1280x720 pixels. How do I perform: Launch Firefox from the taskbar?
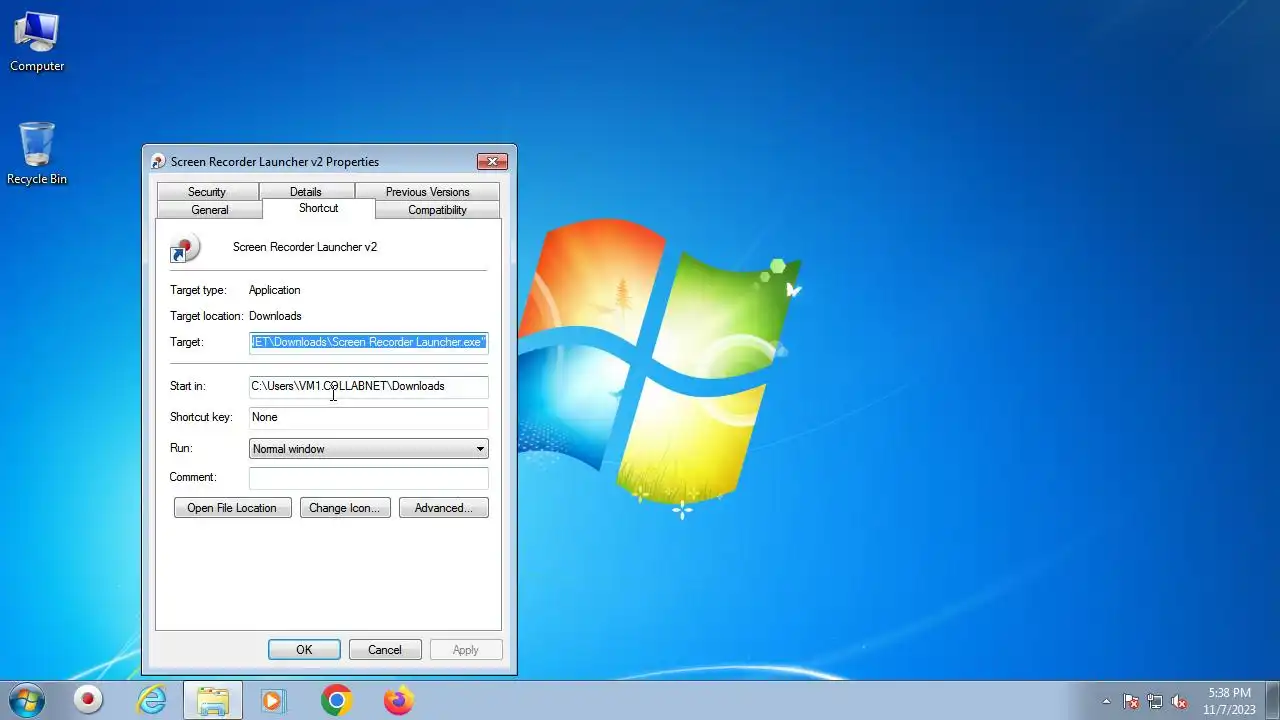[x=398, y=700]
